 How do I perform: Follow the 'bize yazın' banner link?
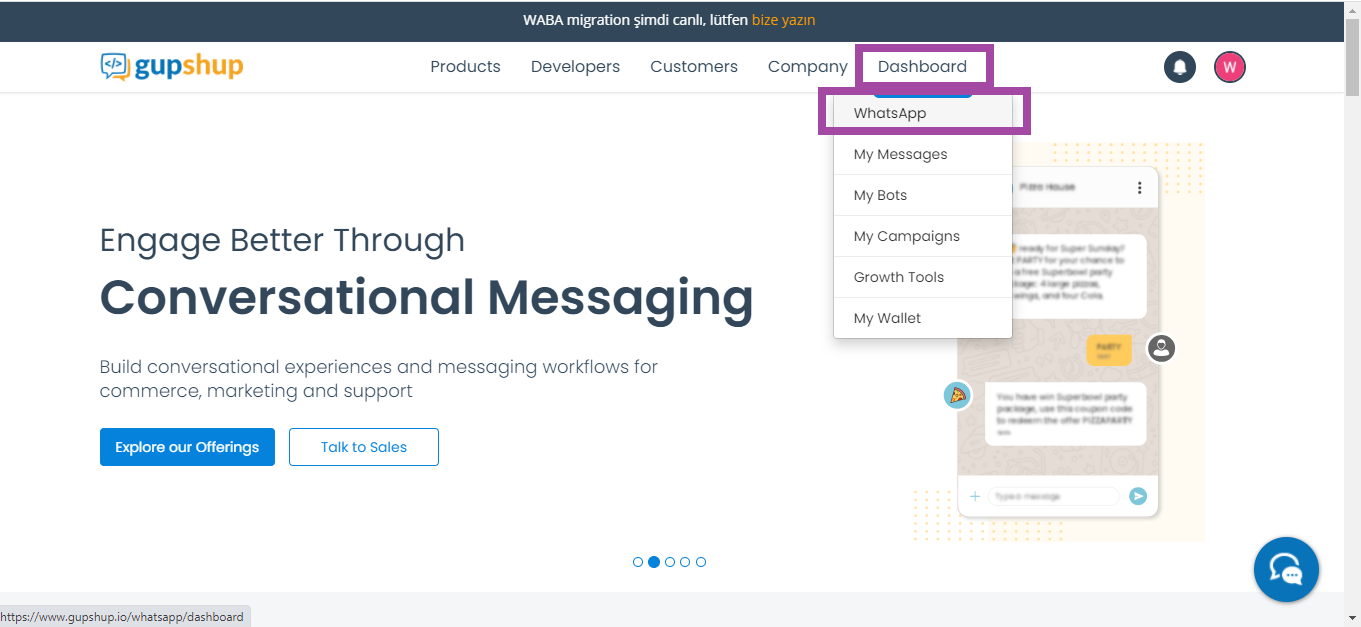point(783,20)
